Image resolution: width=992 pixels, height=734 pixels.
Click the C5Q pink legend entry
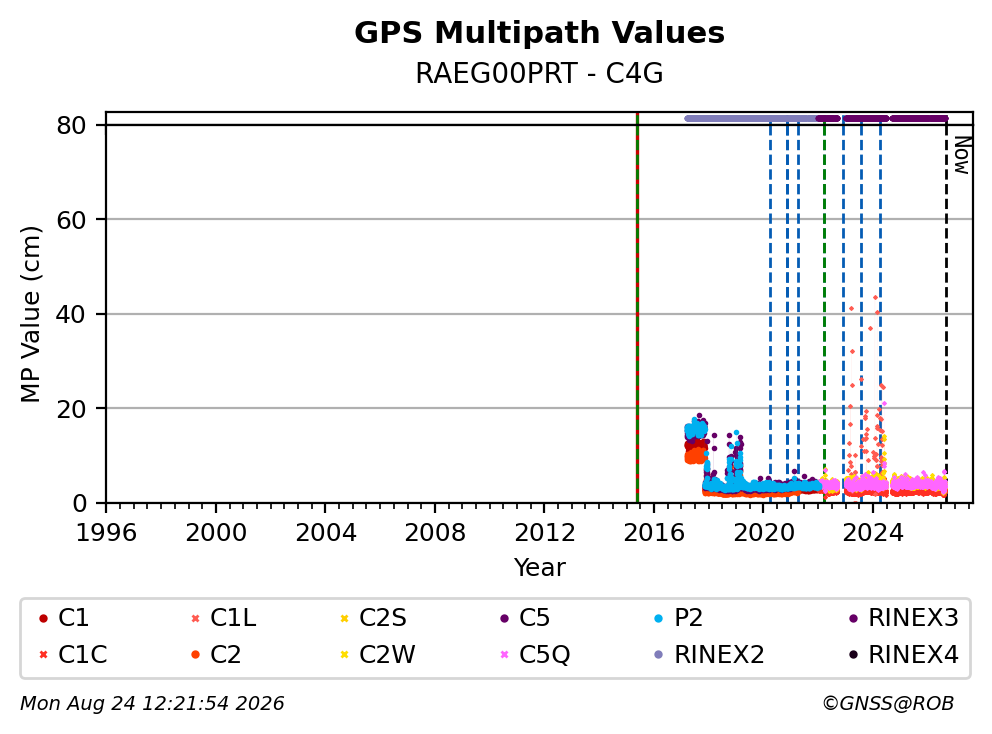coord(535,655)
